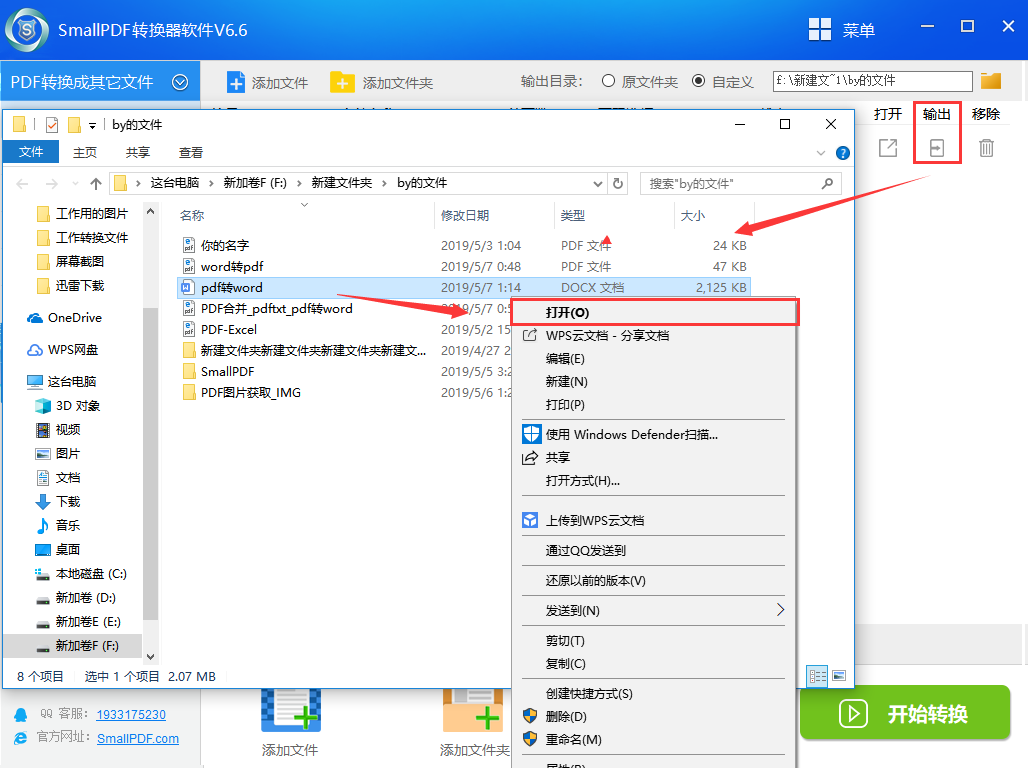Viewport: 1028px width, 768px height.
Task: Toggle quick access properties checkmark icon
Action: [x=52, y=125]
